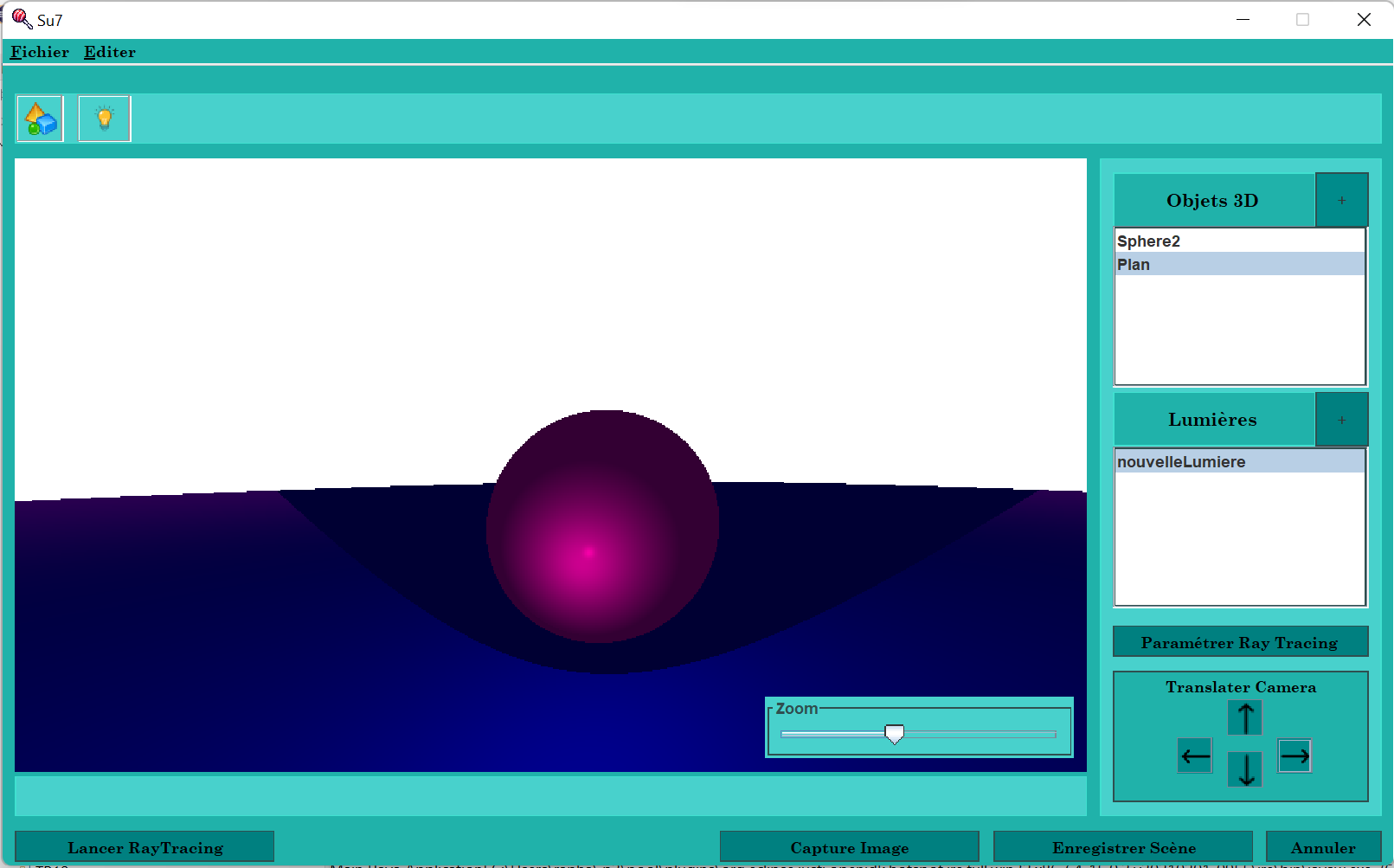Image resolution: width=1394 pixels, height=868 pixels.
Task: Capture the rendered image
Action: click(x=849, y=846)
